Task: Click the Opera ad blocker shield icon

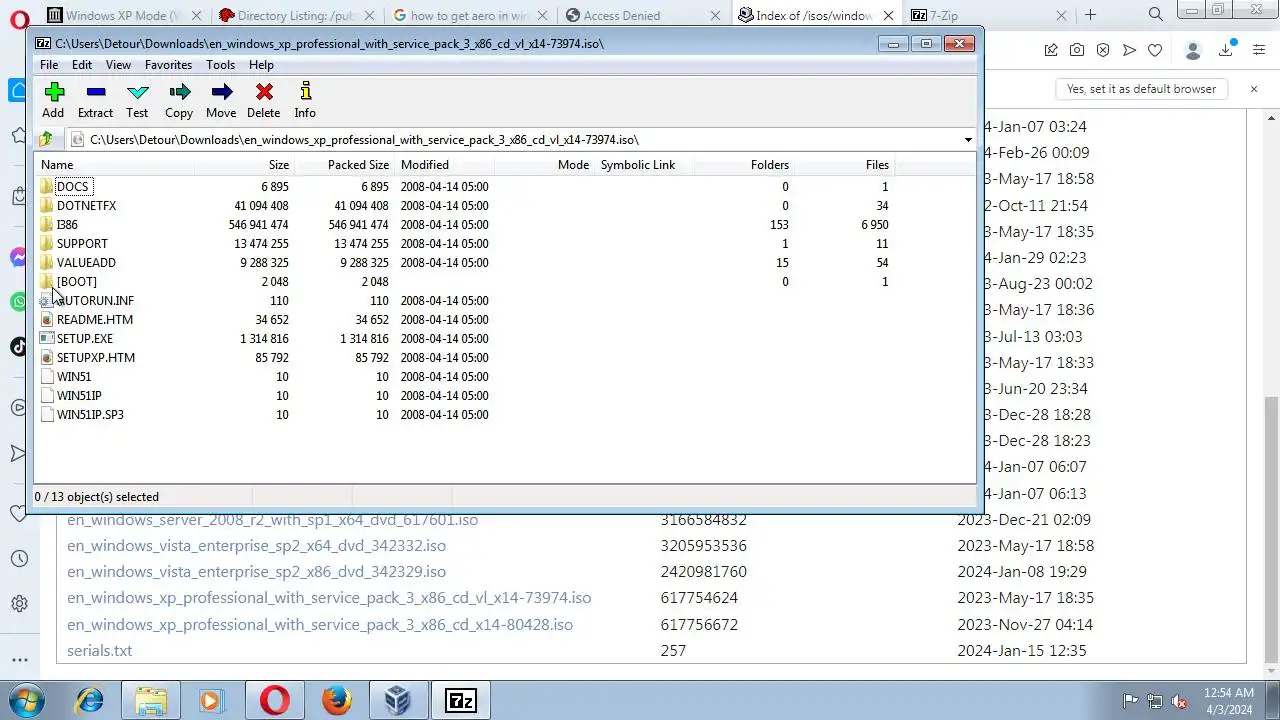Action: click(x=1103, y=50)
